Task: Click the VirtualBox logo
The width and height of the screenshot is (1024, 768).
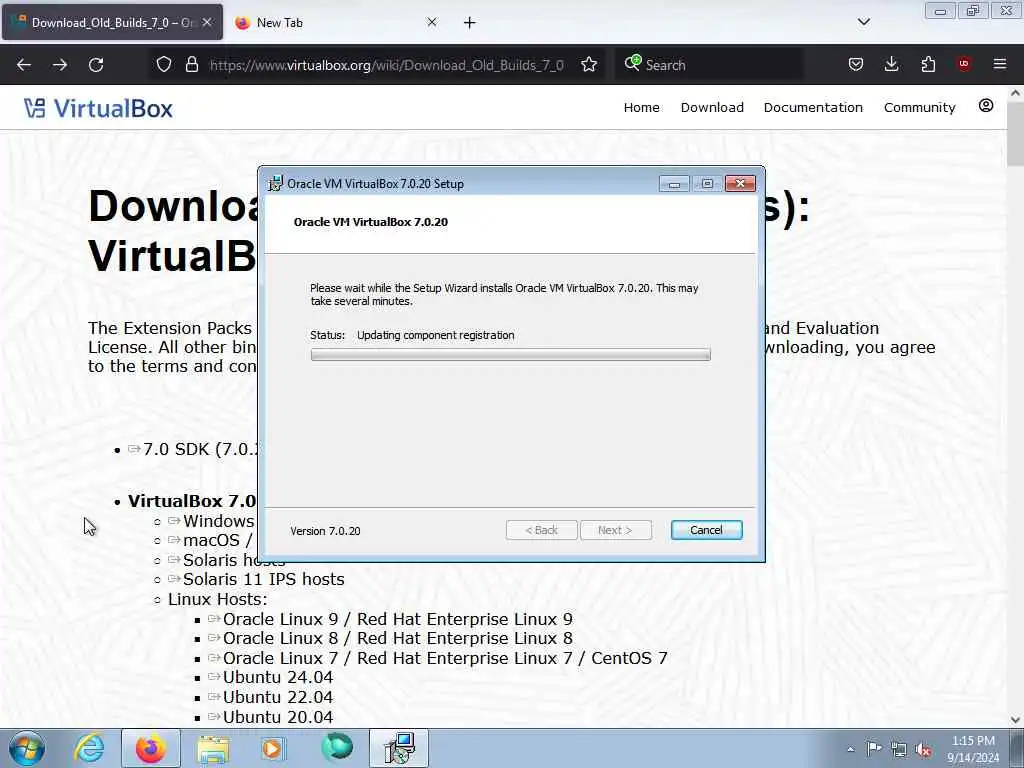Action: click(x=99, y=108)
